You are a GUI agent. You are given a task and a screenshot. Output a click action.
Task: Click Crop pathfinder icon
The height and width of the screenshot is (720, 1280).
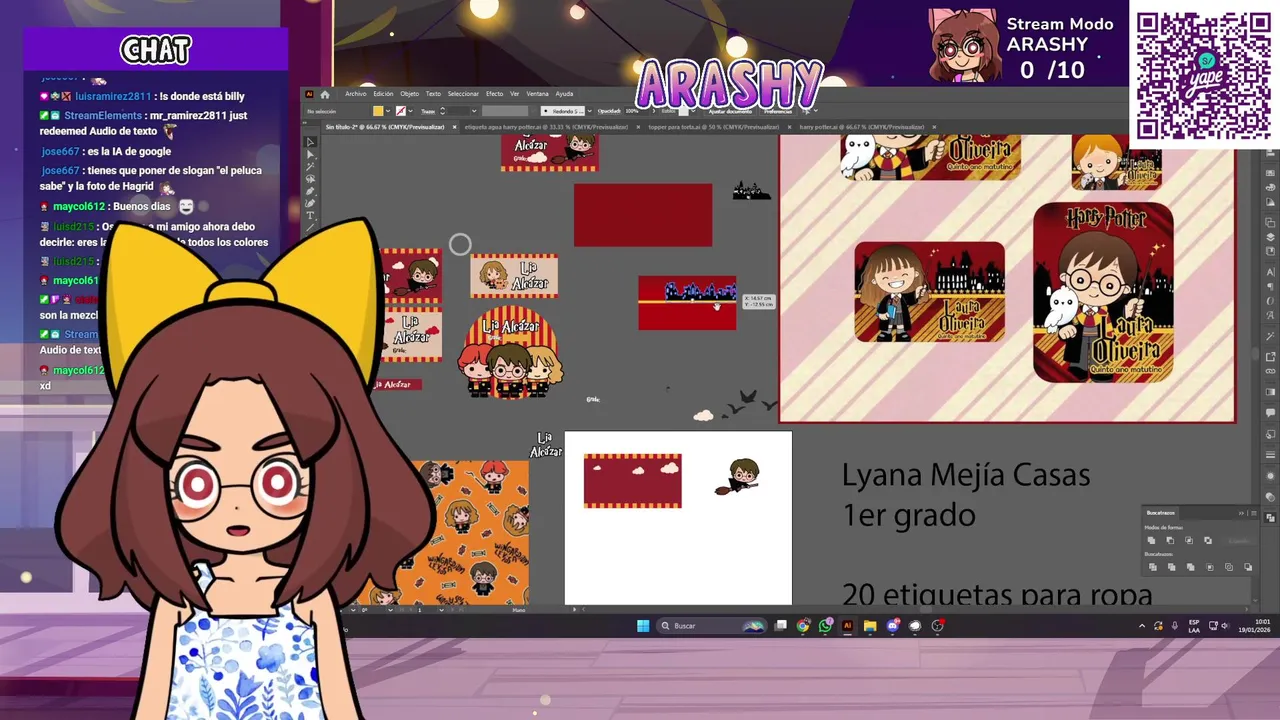tap(1210, 567)
